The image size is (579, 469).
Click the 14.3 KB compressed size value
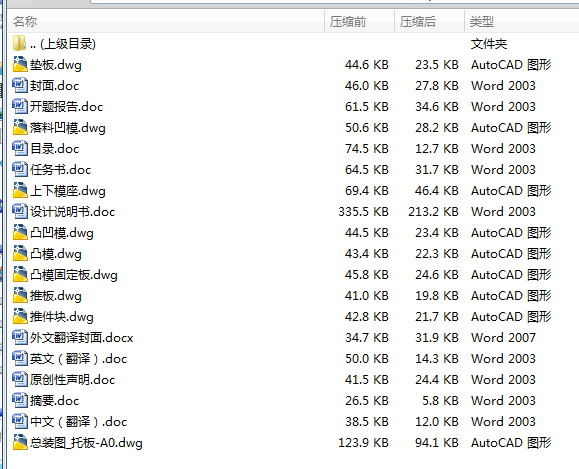coord(437,359)
